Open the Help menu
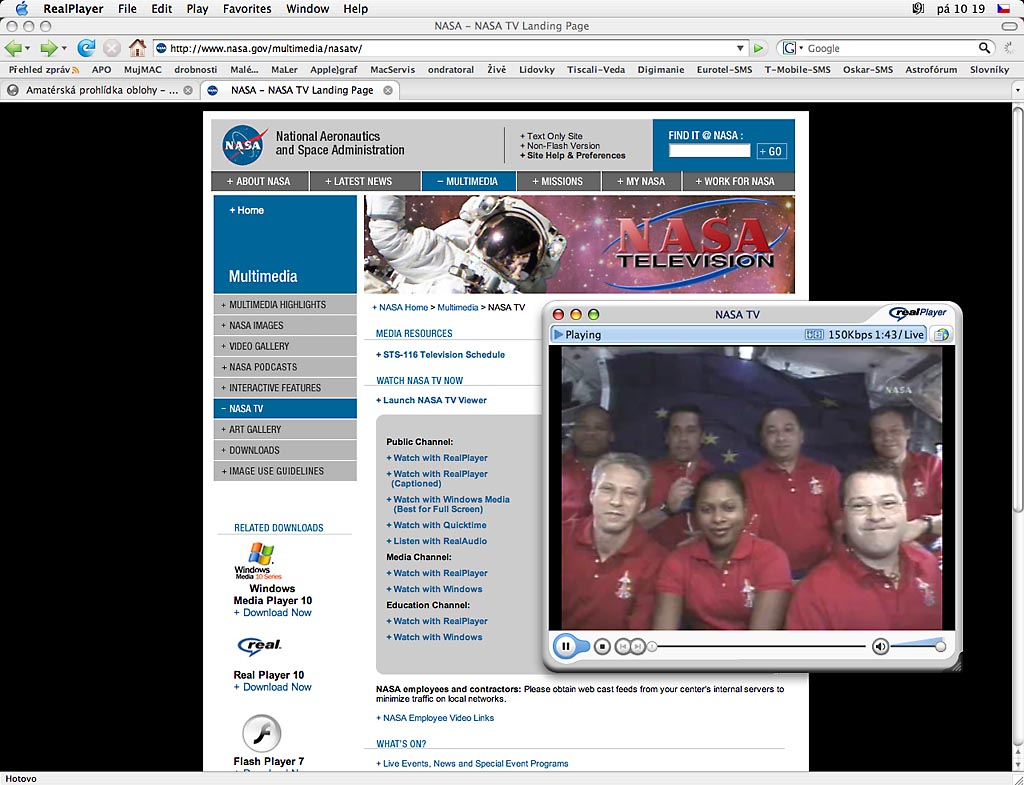1024x785 pixels. click(x=356, y=8)
